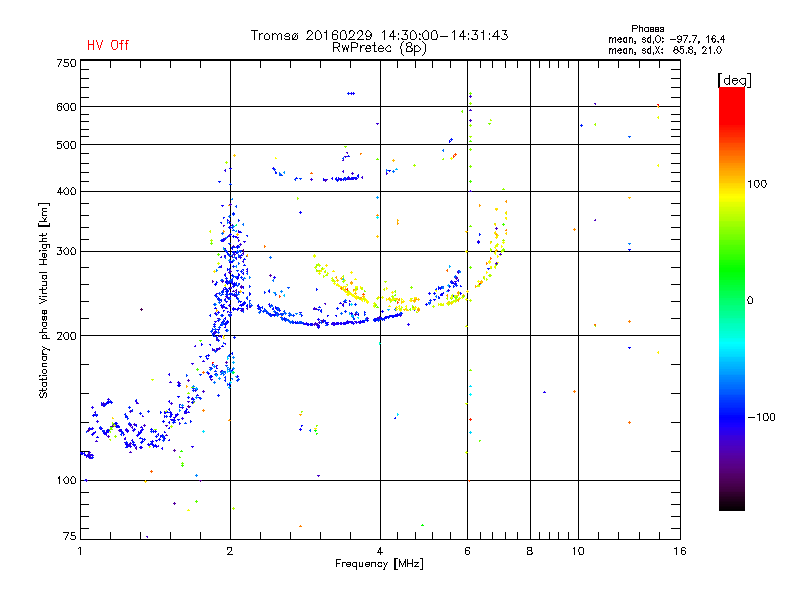Select the plot title 'Tromsø 20160229 14:30:00-14:31:43'
The width and height of the screenshot is (800, 600).
tap(379, 35)
